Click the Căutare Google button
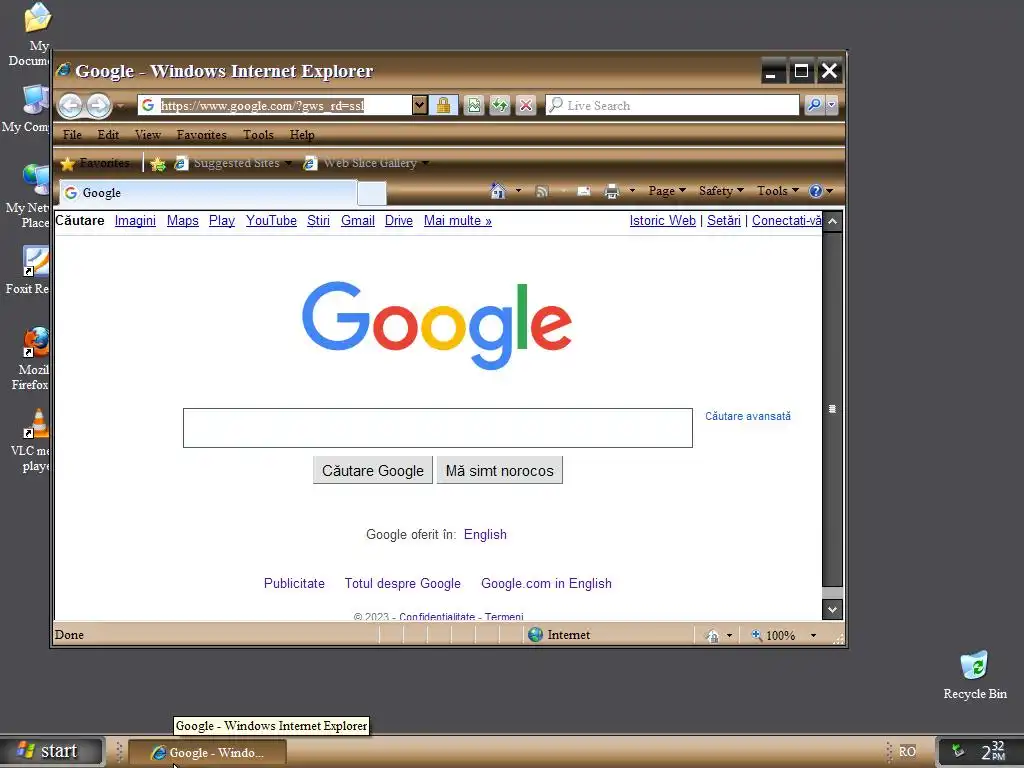This screenshot has width=1024, height=768. (373, 470)
